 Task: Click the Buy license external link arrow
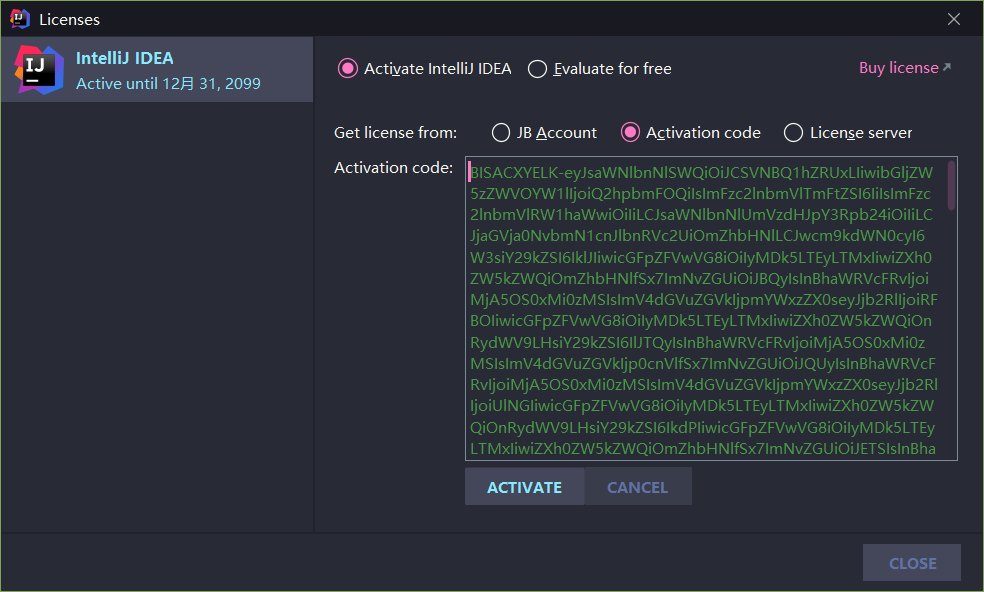tap(947, 67)
